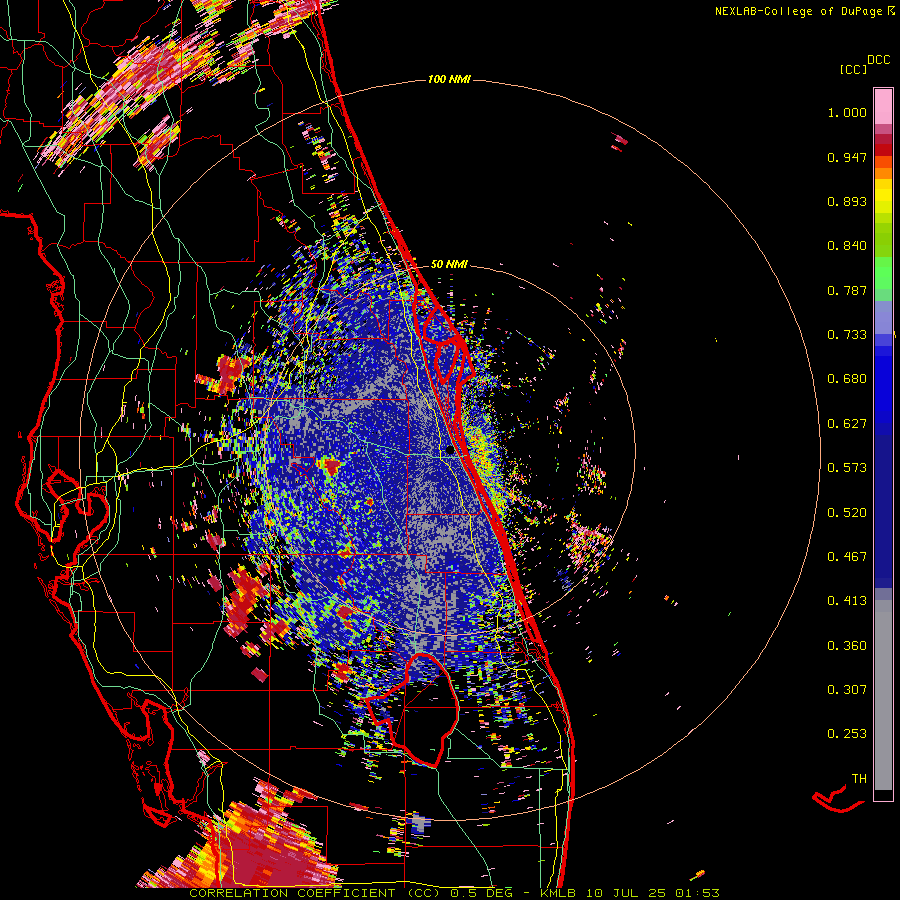Viewport: 900px width, 900px height.
Task: Click the CORRELATION COEFFICIENT (CC) caption text
Action: (315, 893)
